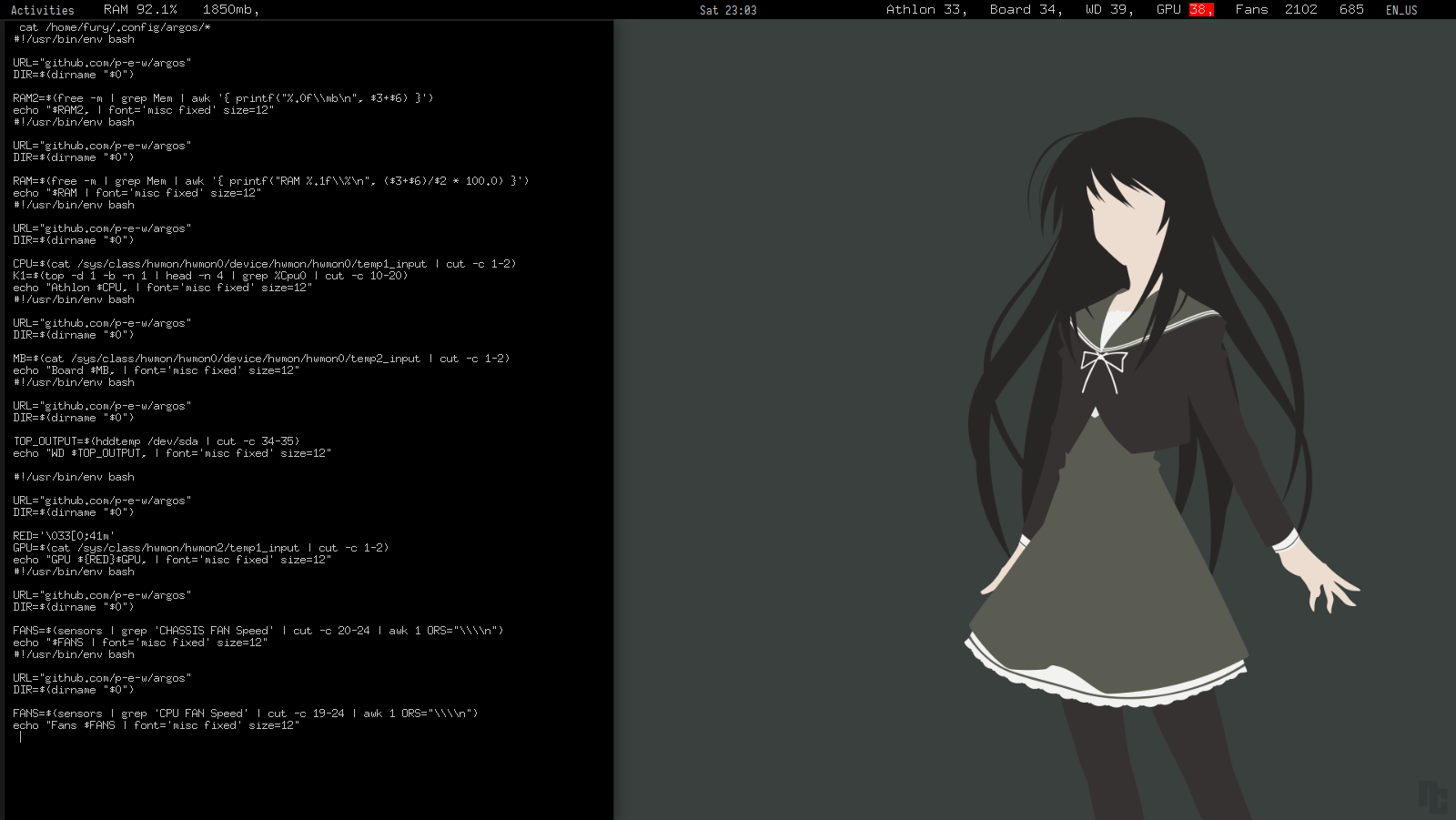The image size is (1456, 820).
Task: Open the 1850mb memory panel indicator
Action: 231,9
